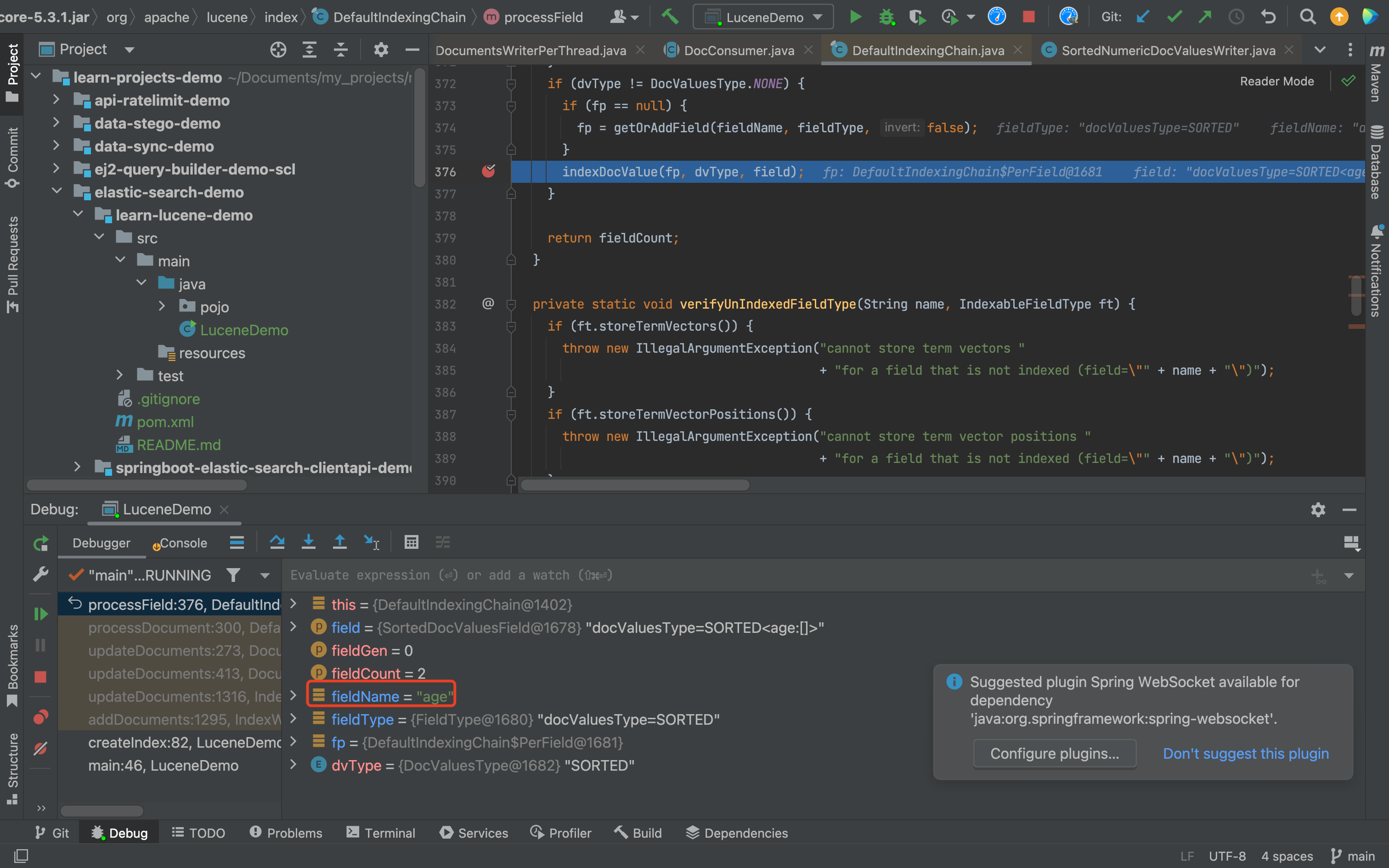
Task: Toggle the breakpoint at line 376
Action: pyautogui.click(x=488, y=172)
